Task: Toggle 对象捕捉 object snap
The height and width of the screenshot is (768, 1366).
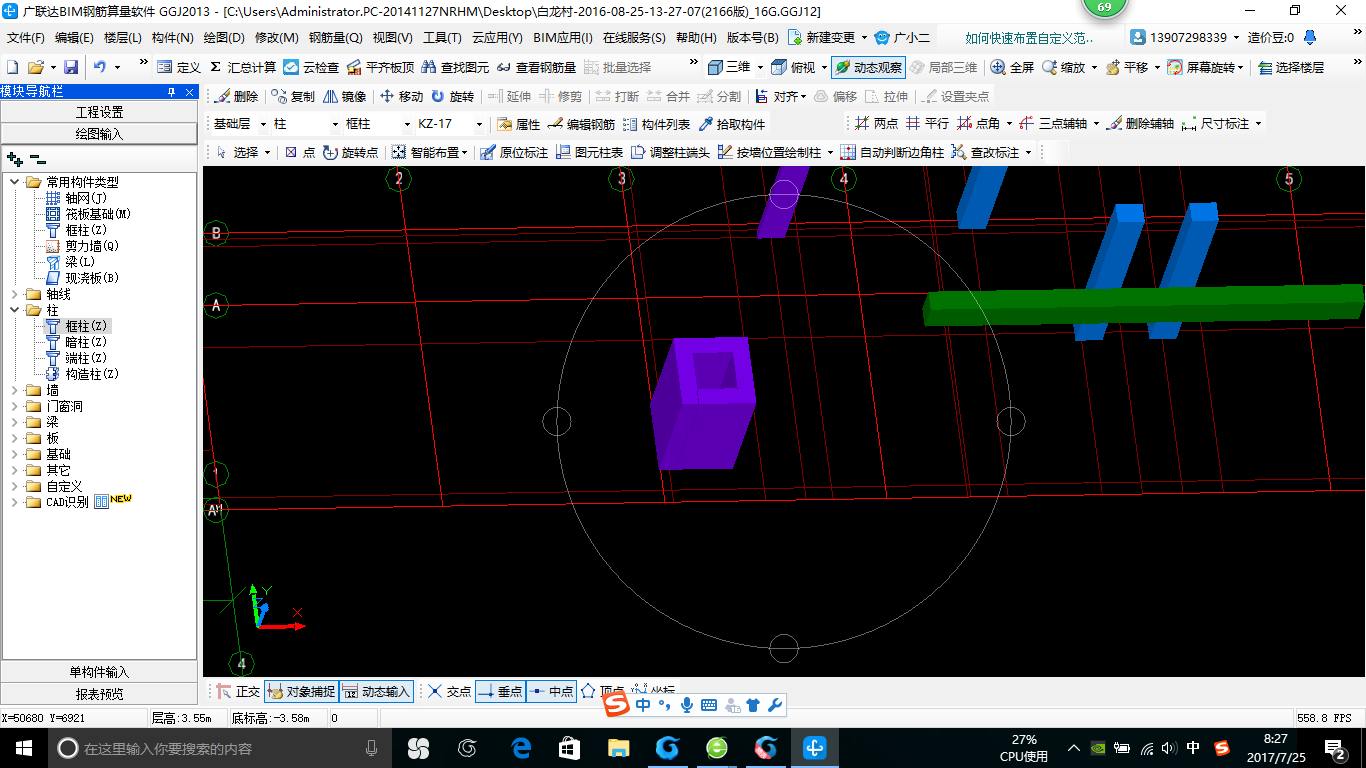Action: point(301,691)
